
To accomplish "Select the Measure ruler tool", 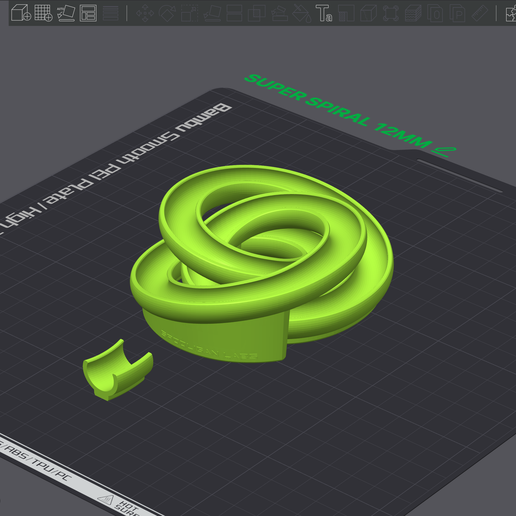I will (480, 13).
